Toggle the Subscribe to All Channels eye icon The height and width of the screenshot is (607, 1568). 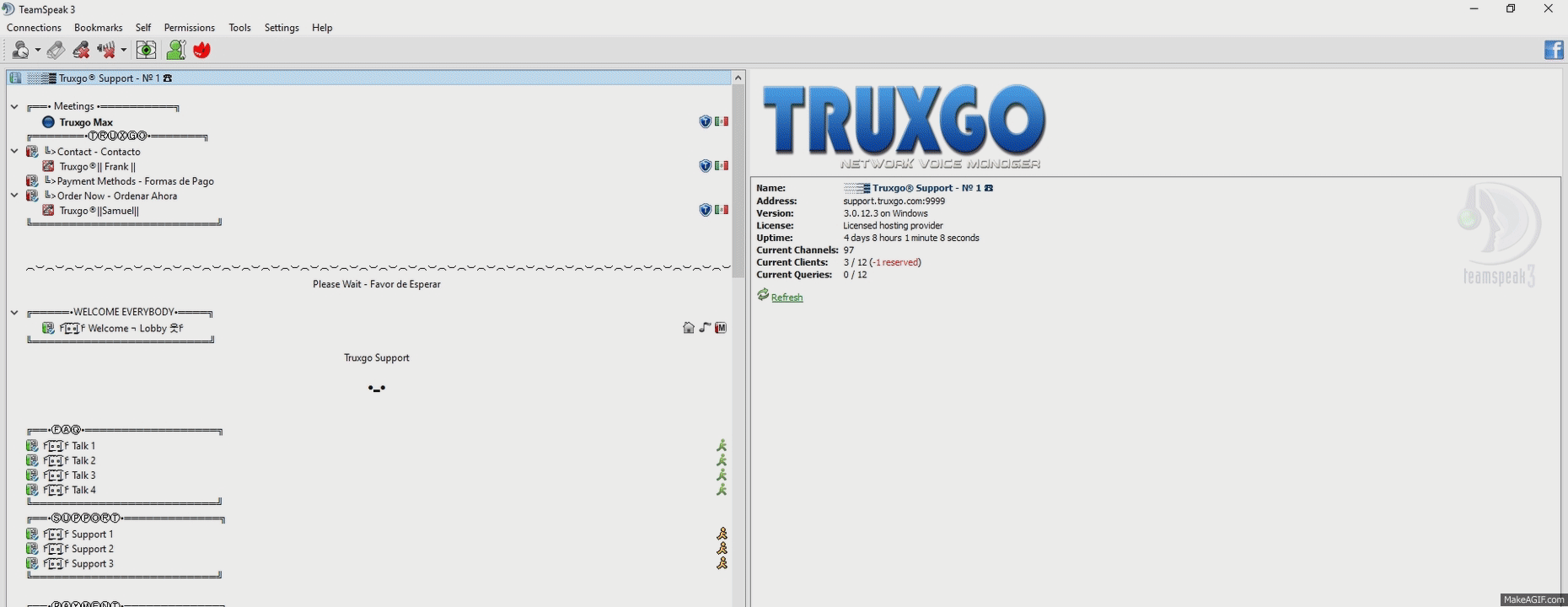(x=146, y=51)
